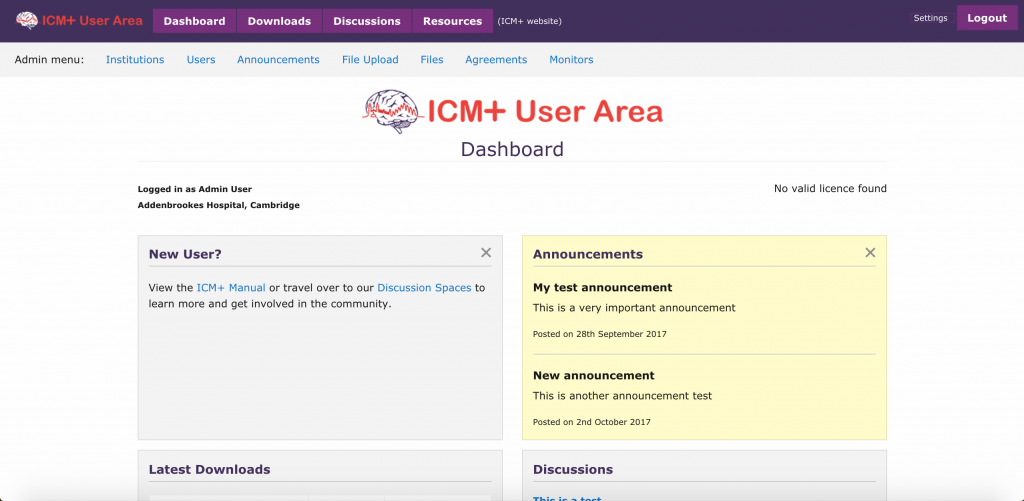Go to File Upload admin page
The width and height of the screenshot is (1024, 501).
click(370, 60)
